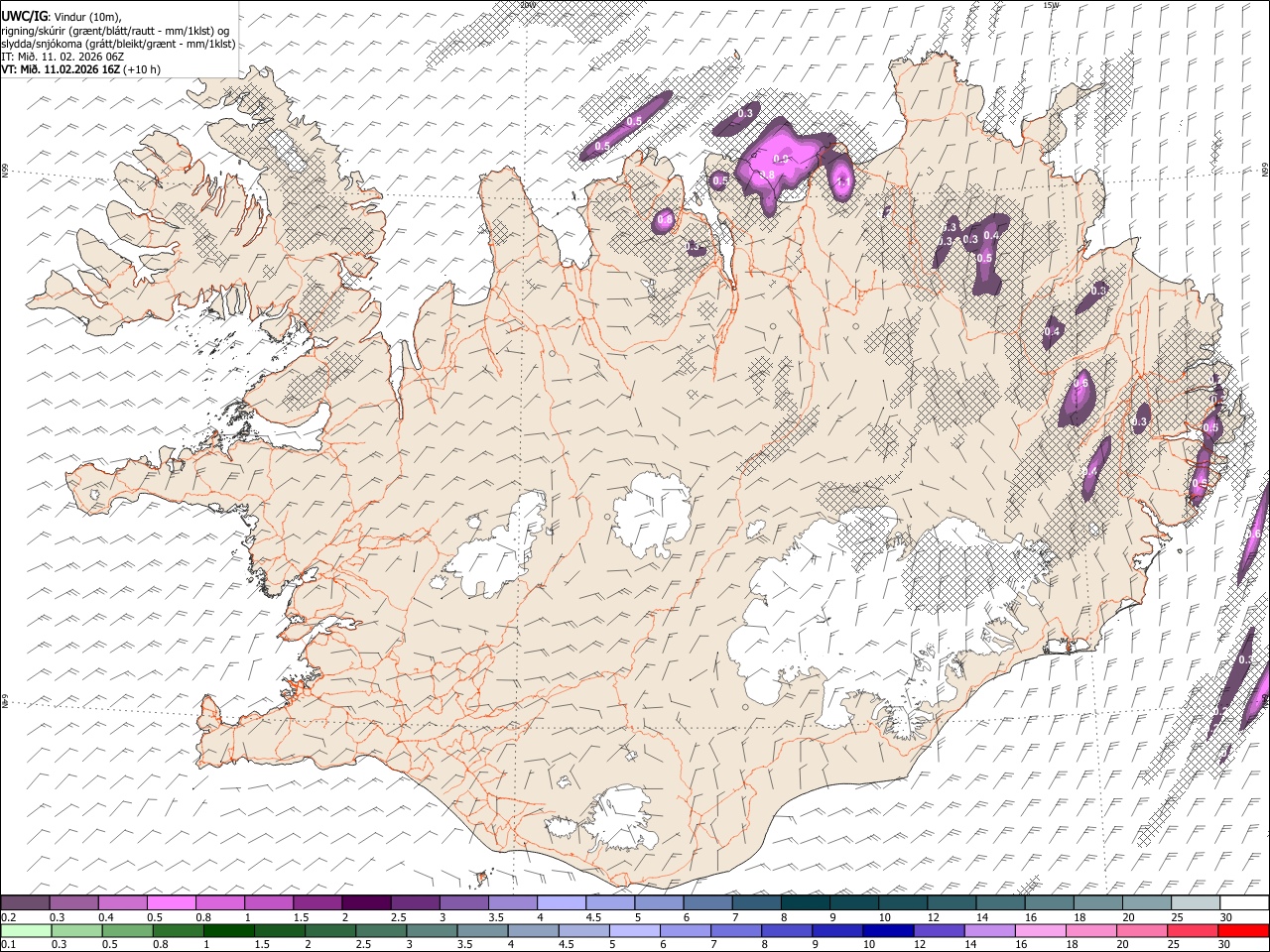
Task: Pick the upper legend swatch between 3 and 3.5
Action: pyautogui.click(x=463, y=903)
